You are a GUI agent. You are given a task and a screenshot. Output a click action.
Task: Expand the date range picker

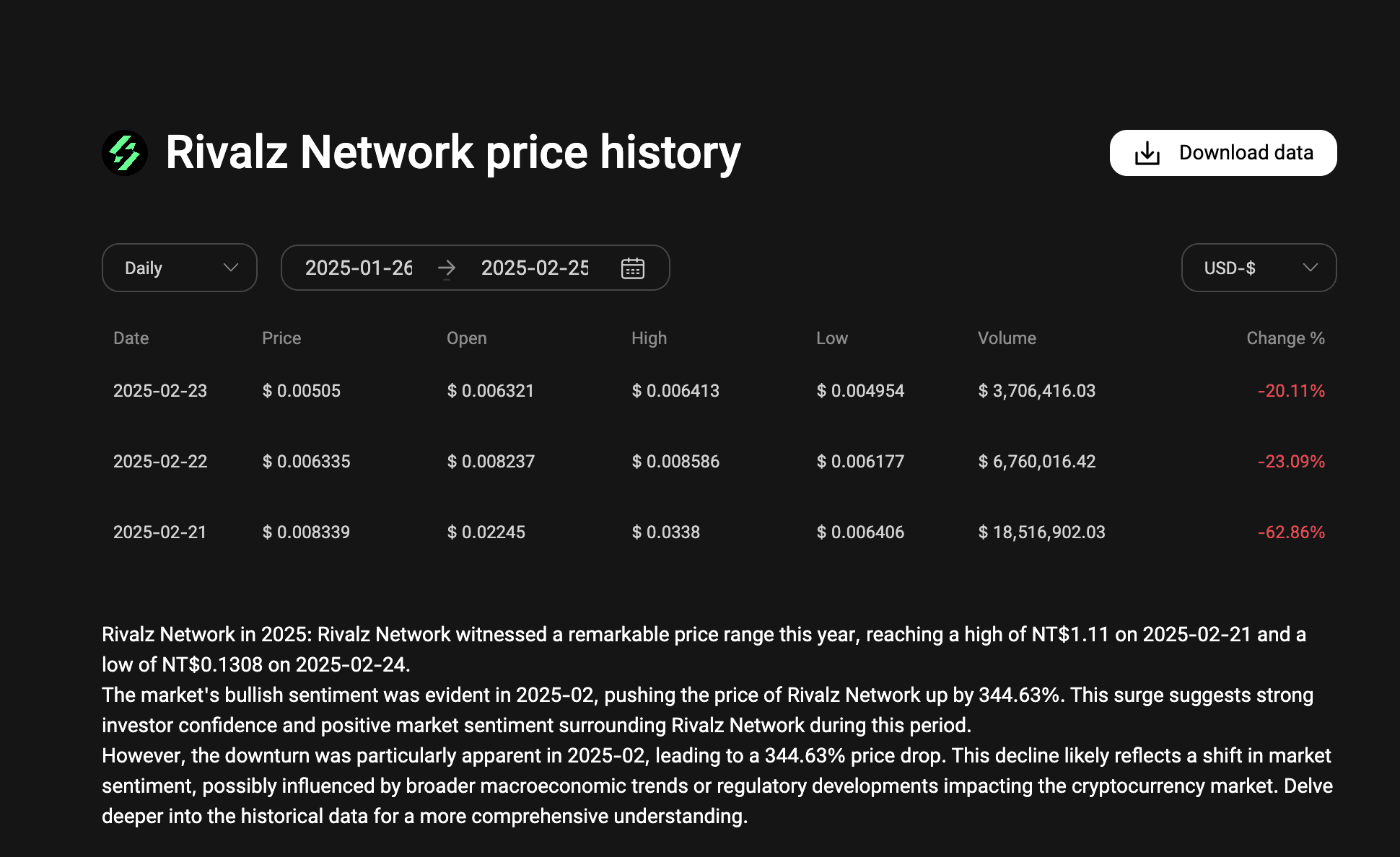pos(475,268)
